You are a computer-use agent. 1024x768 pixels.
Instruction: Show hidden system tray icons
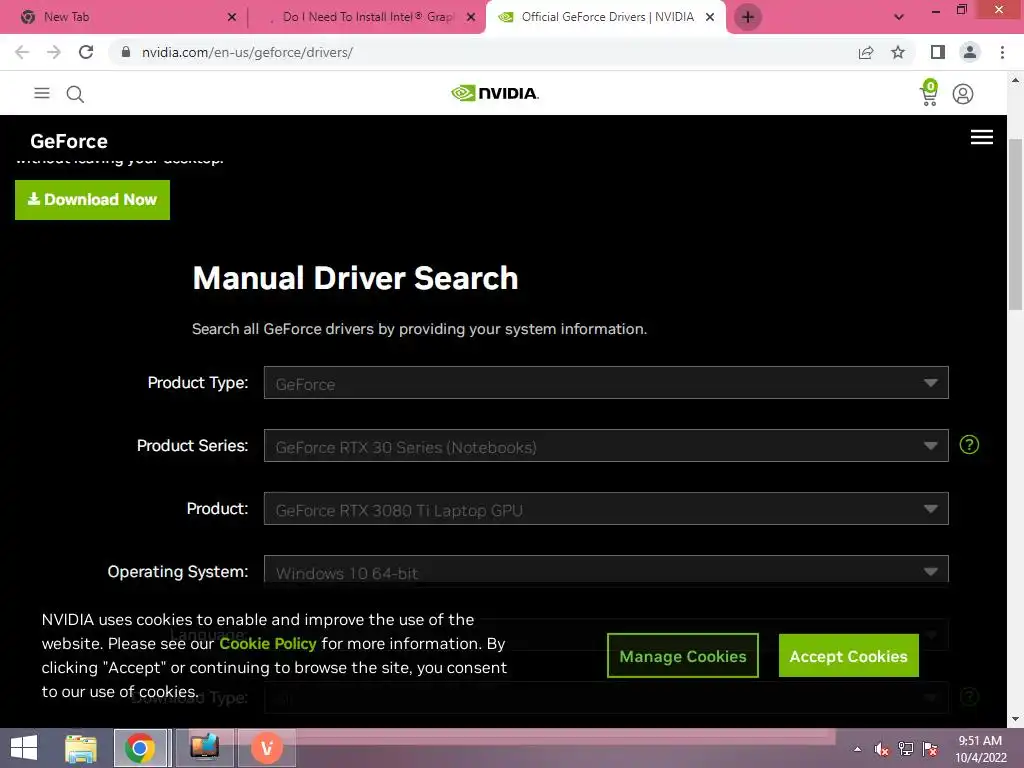857,749
